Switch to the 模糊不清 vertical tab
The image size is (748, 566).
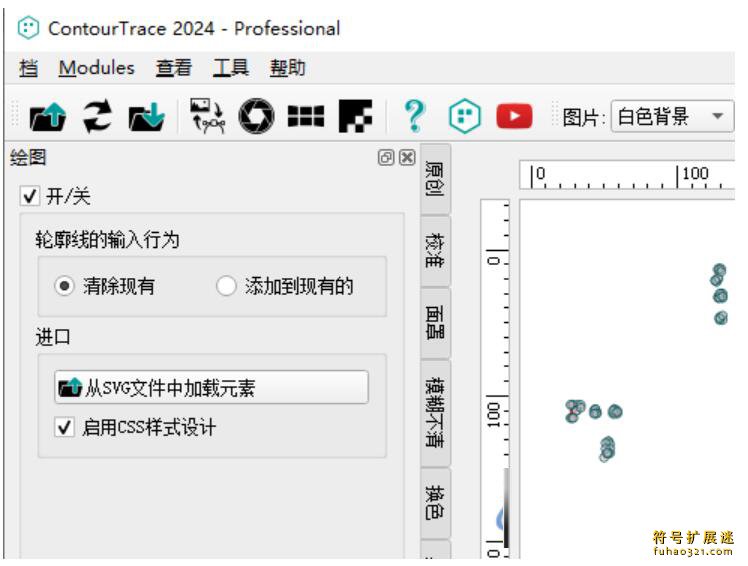point(435,413)
